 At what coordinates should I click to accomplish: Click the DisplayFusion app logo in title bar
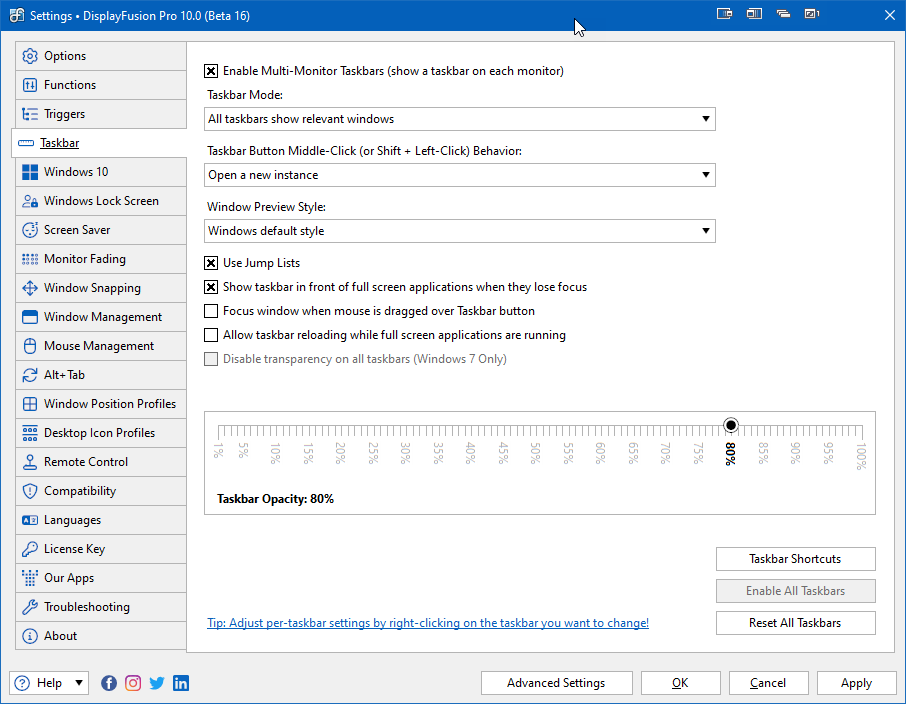pyautogui.click(x=17, y=15)
